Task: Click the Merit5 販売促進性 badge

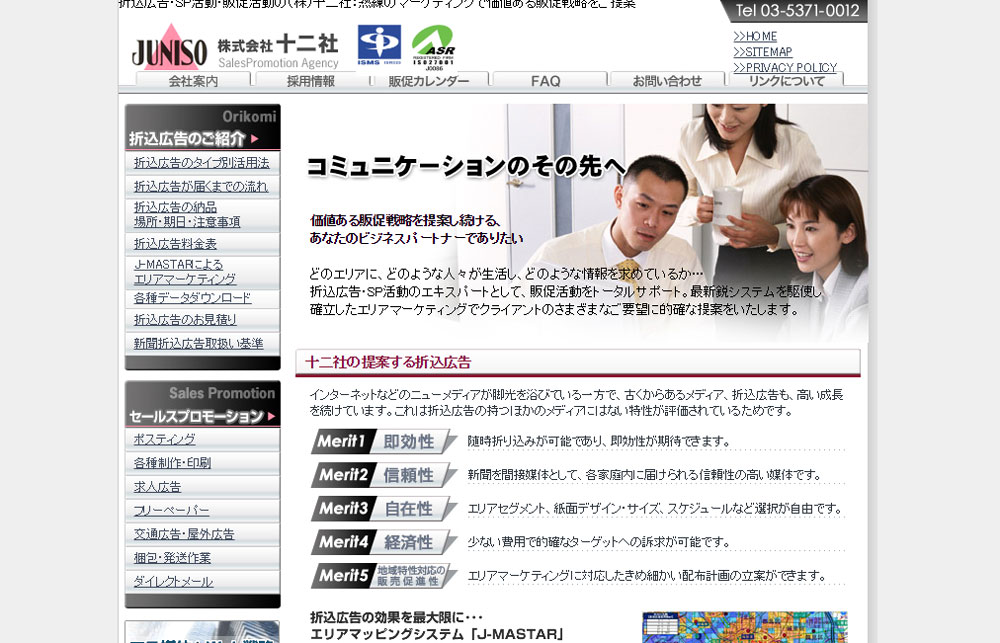Action: tap(383, 576)
